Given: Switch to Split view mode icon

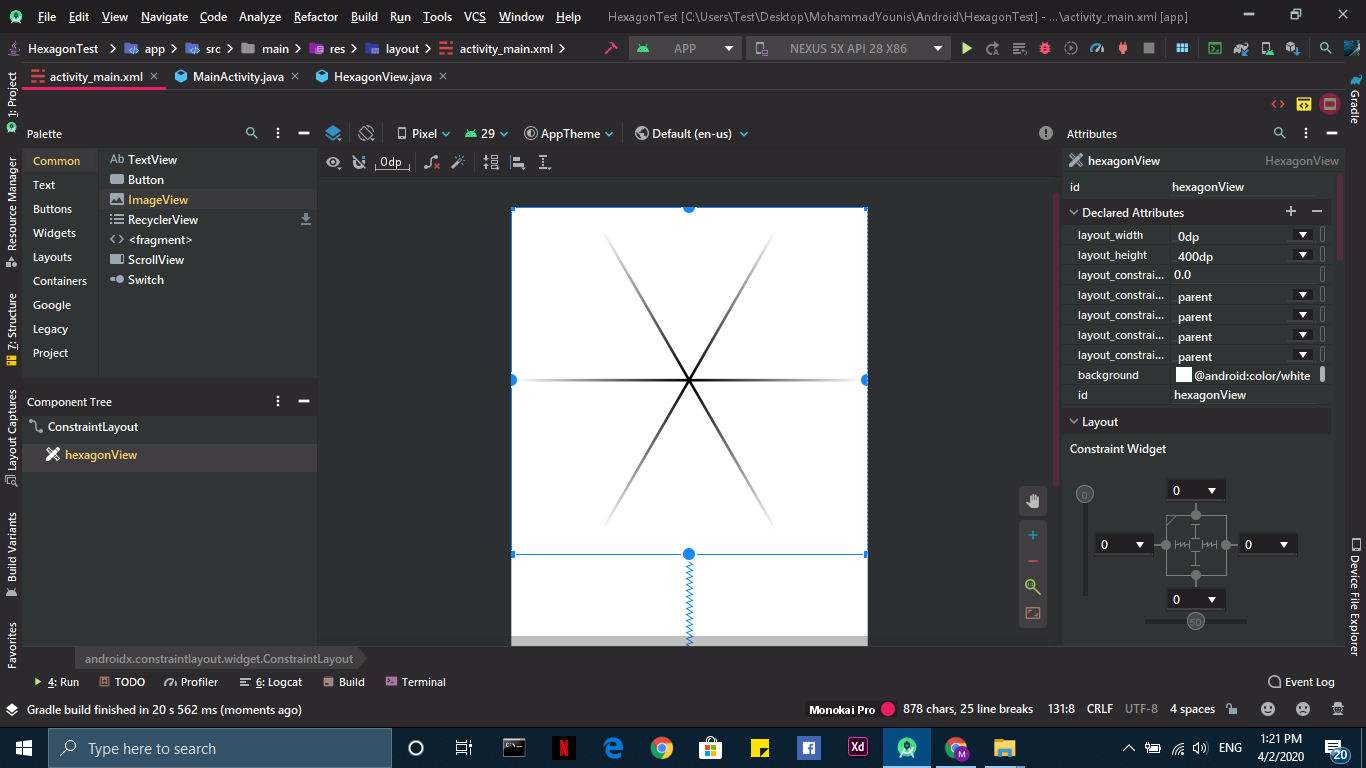Looking at the screenshot, I should 1304,104.
